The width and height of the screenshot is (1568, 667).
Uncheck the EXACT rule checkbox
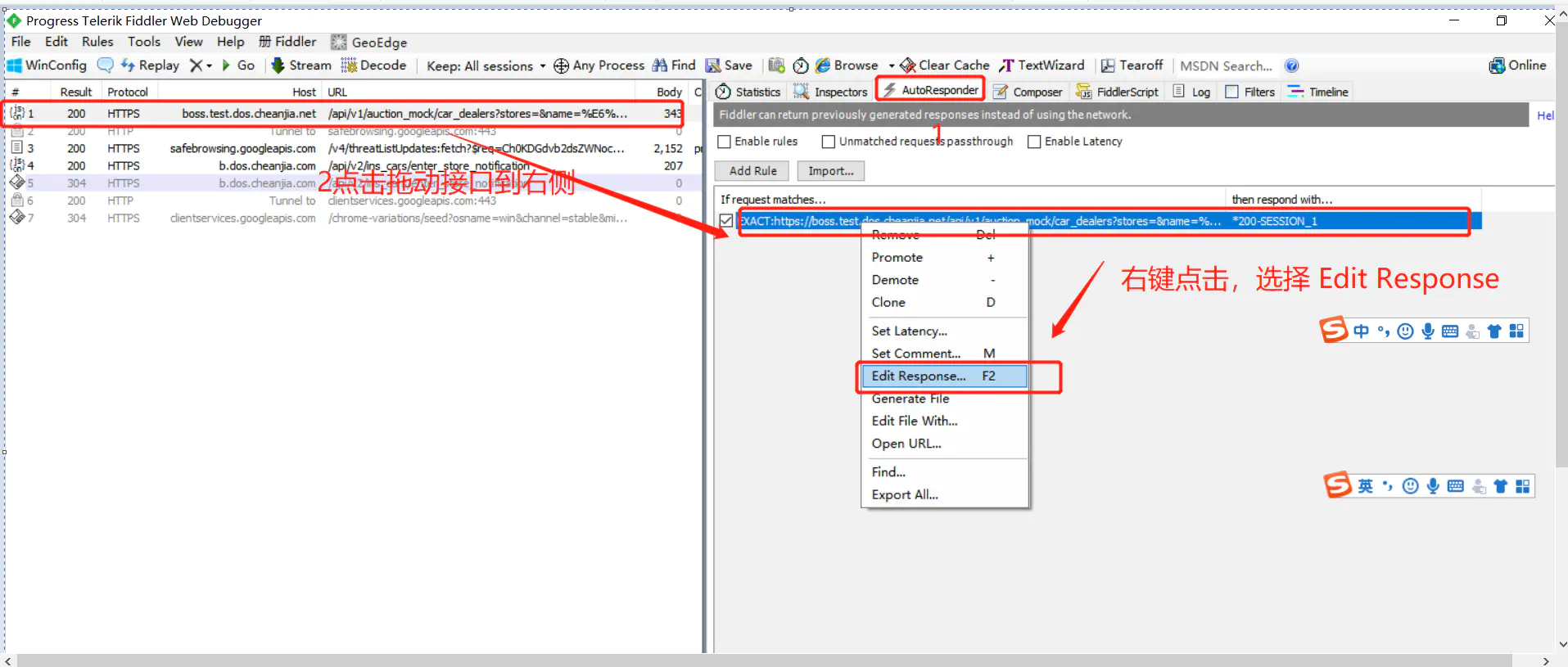[726, 221]
